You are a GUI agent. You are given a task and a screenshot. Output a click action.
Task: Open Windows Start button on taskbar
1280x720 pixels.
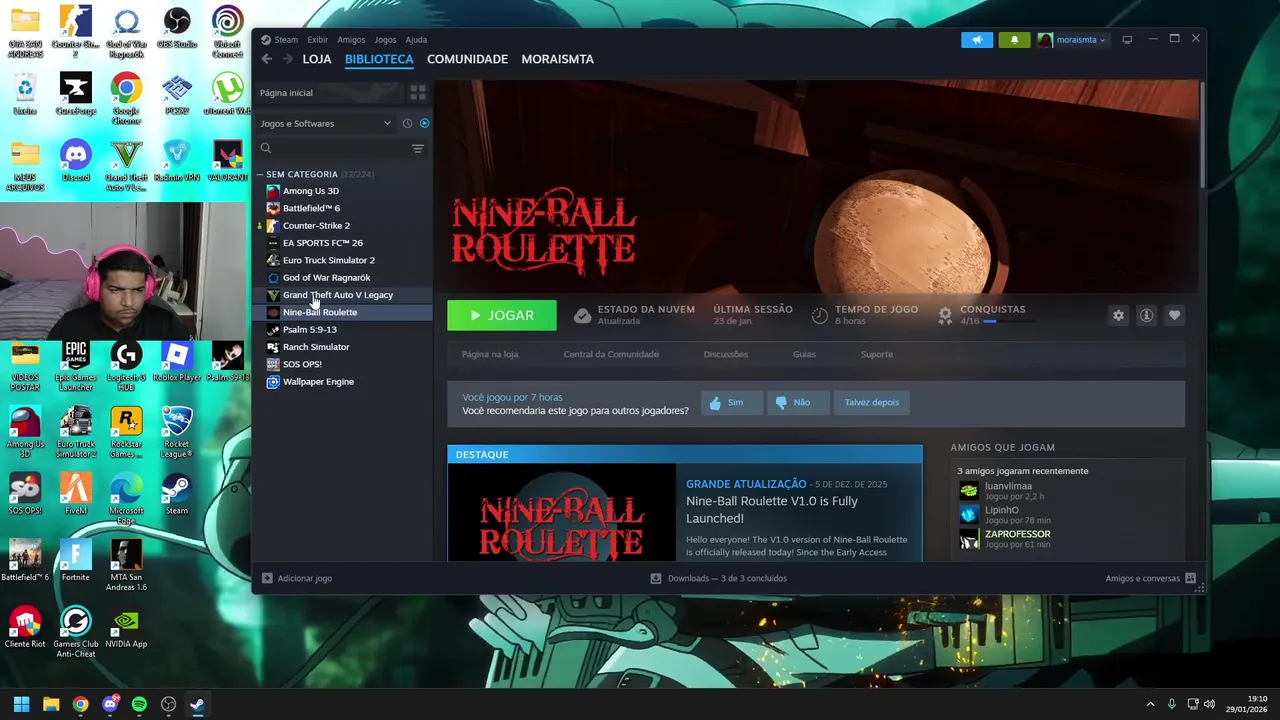21,704
